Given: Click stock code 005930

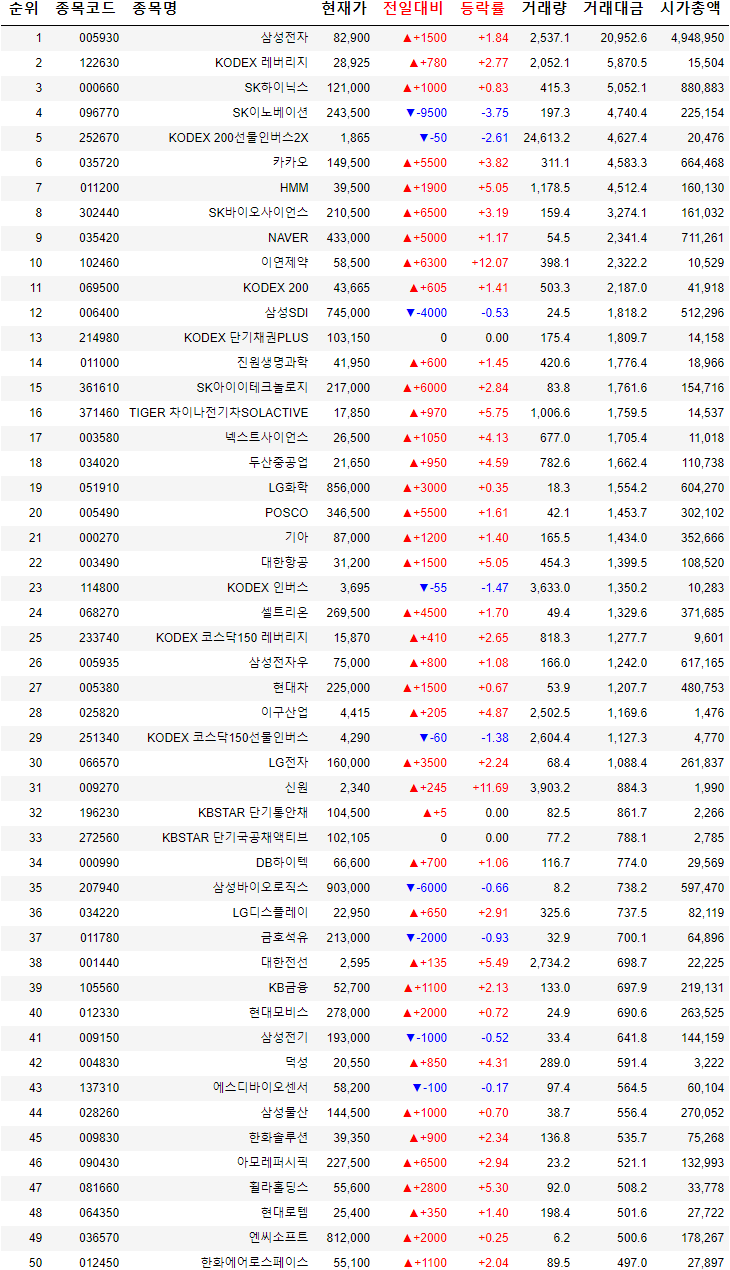Looking at the screenshot, I should [x=100, y=38].
